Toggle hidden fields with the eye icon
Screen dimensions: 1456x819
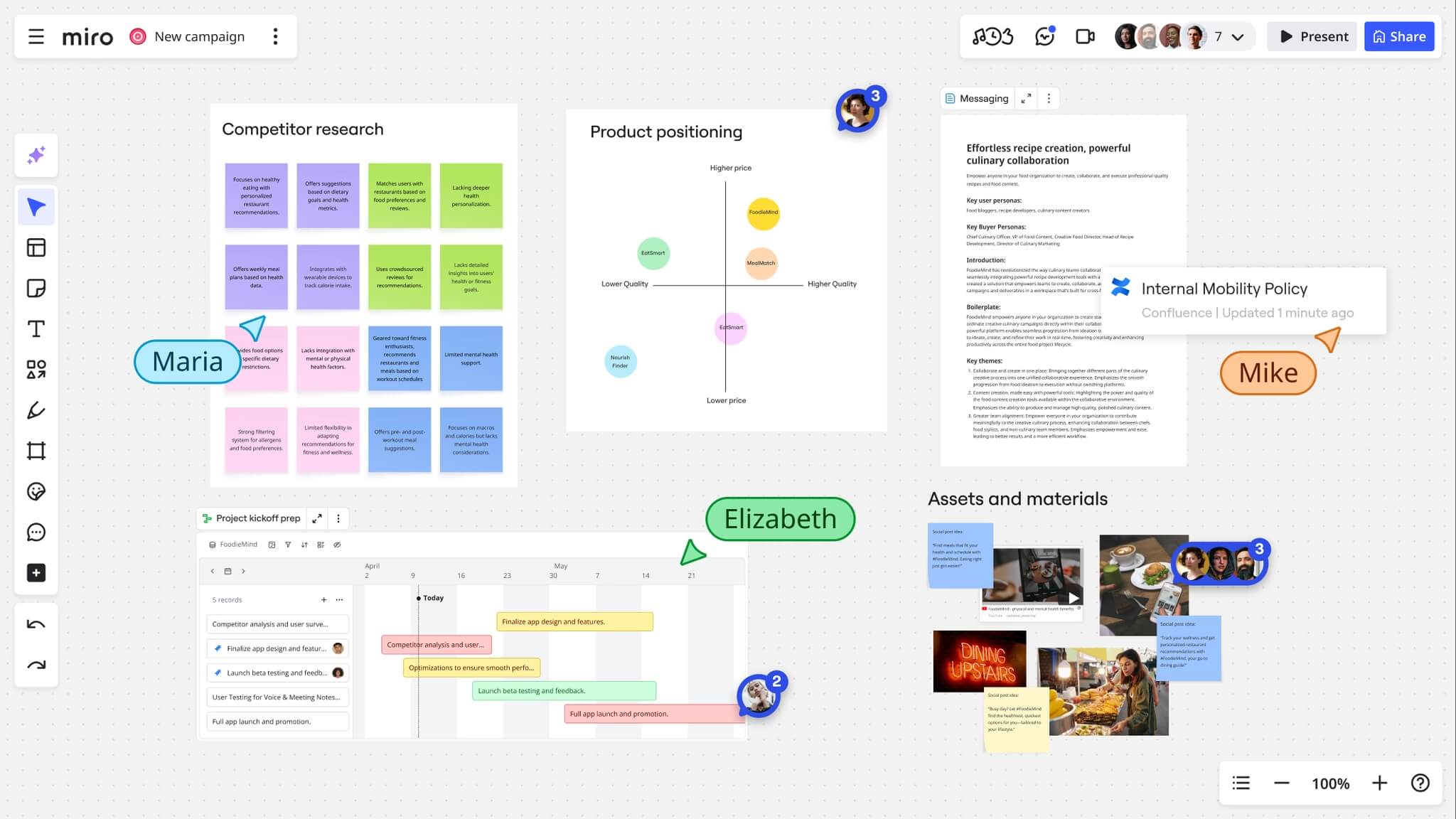337,544
